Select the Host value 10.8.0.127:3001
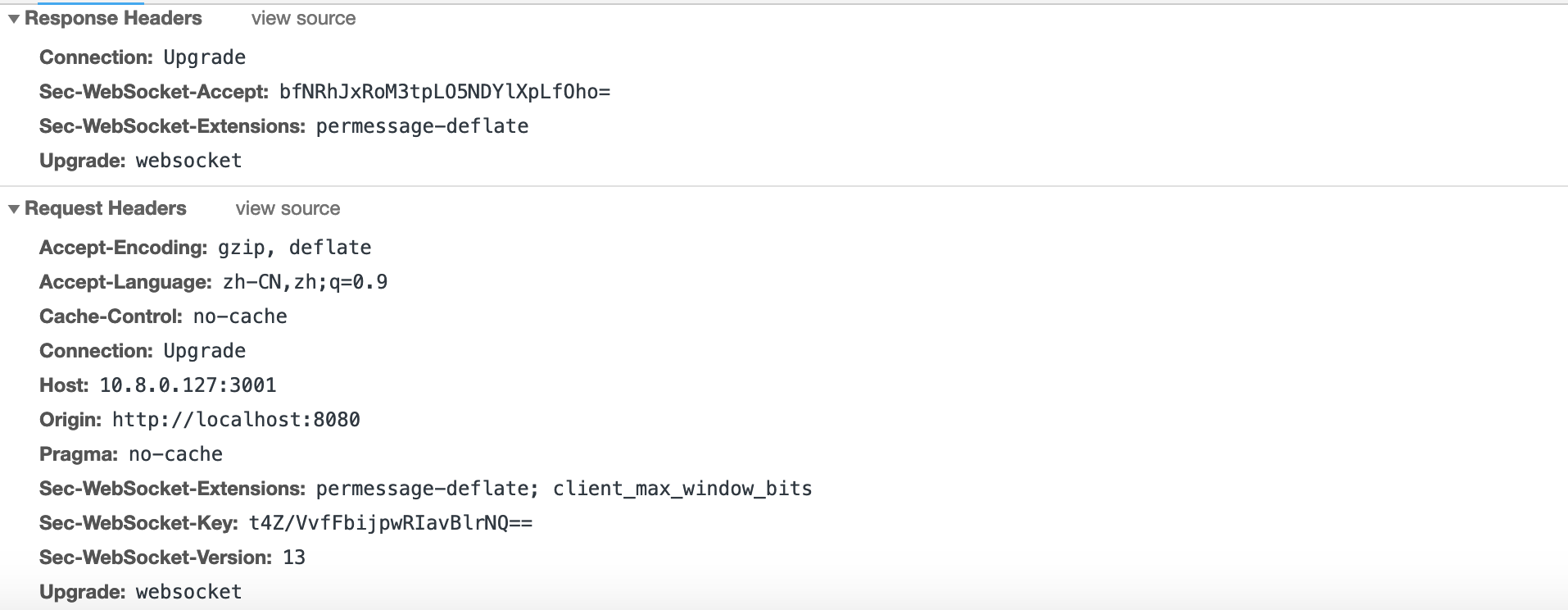 click(188, 385)
